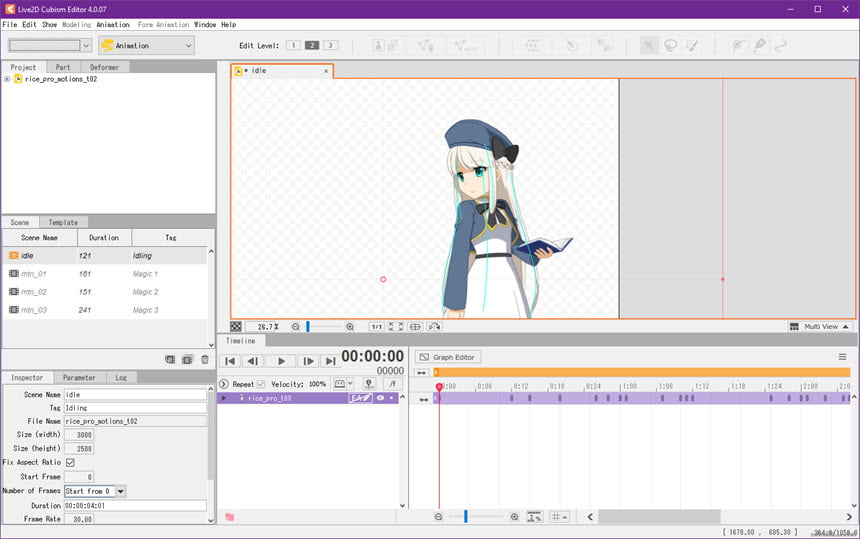
Task: Select the Brush selection tool
Action: click(692, 46)
